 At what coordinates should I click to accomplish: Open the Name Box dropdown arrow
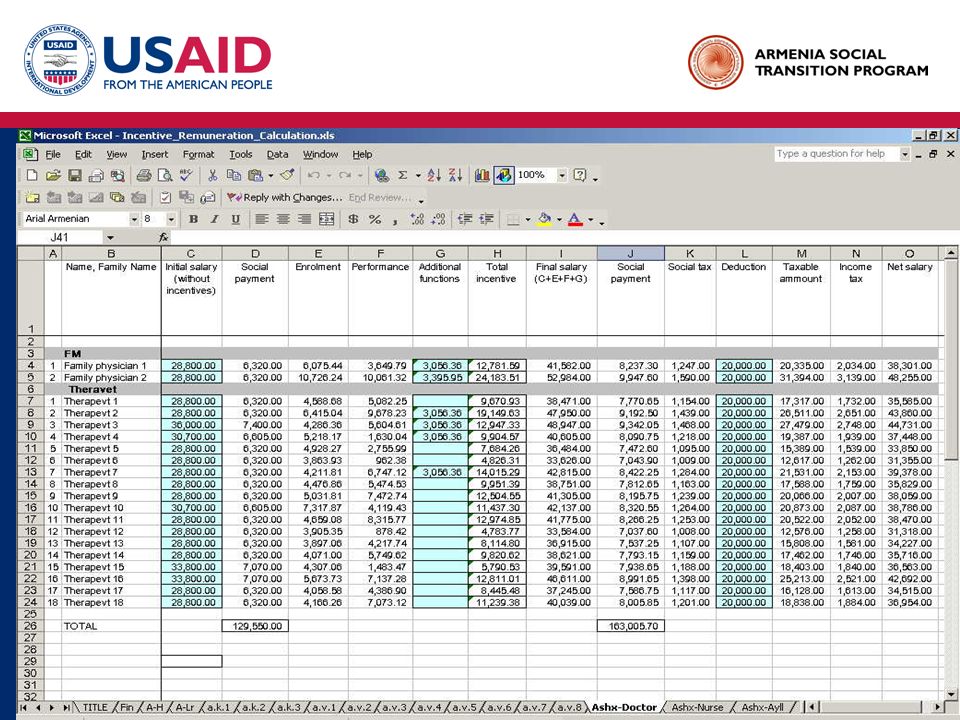[x=110, y=238]
